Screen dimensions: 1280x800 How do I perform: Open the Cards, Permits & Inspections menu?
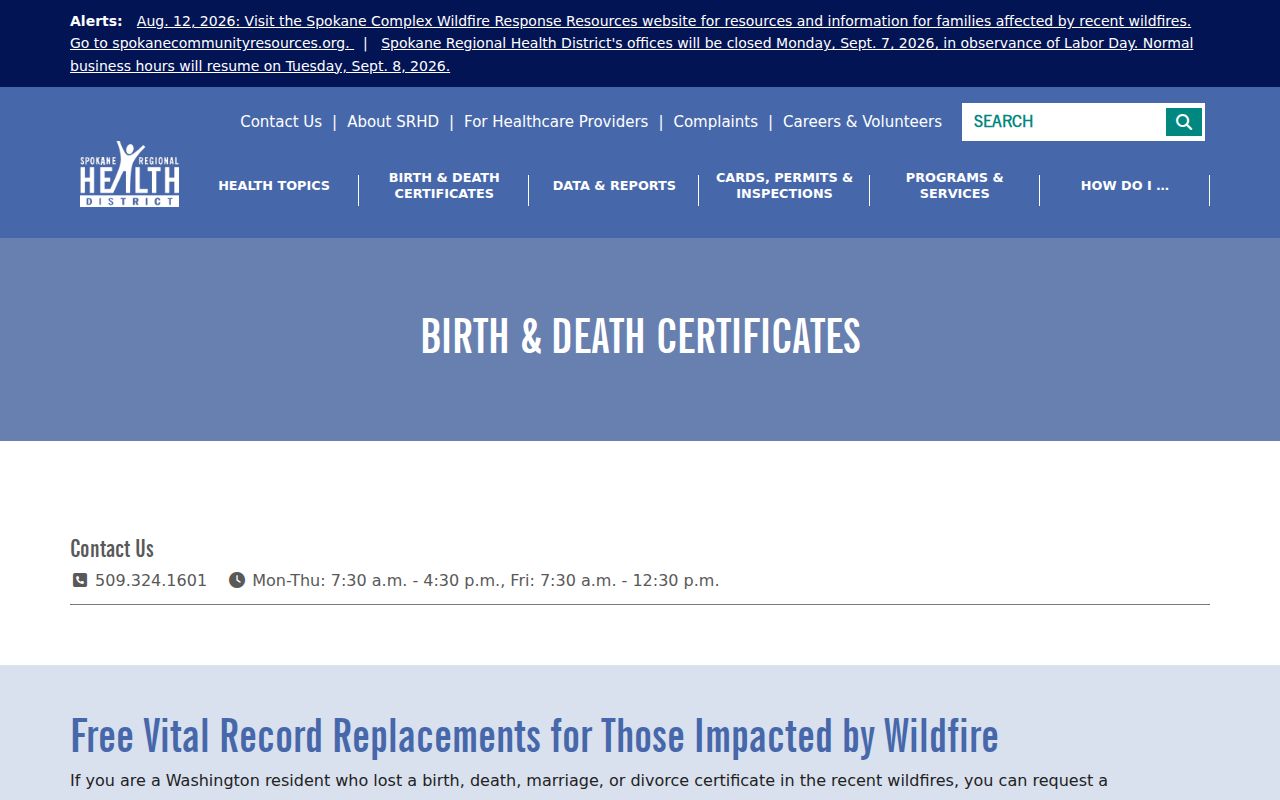point(784,185)
